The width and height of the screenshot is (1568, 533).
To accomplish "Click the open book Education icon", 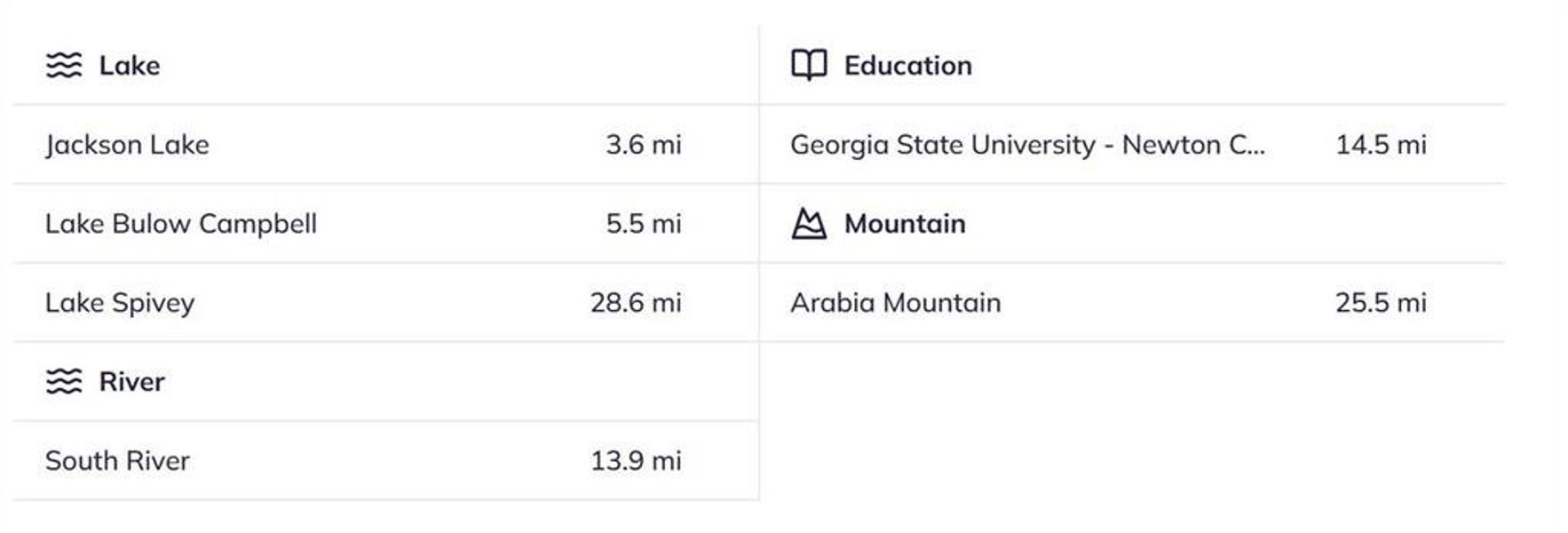I will click(x=809, y=66).
